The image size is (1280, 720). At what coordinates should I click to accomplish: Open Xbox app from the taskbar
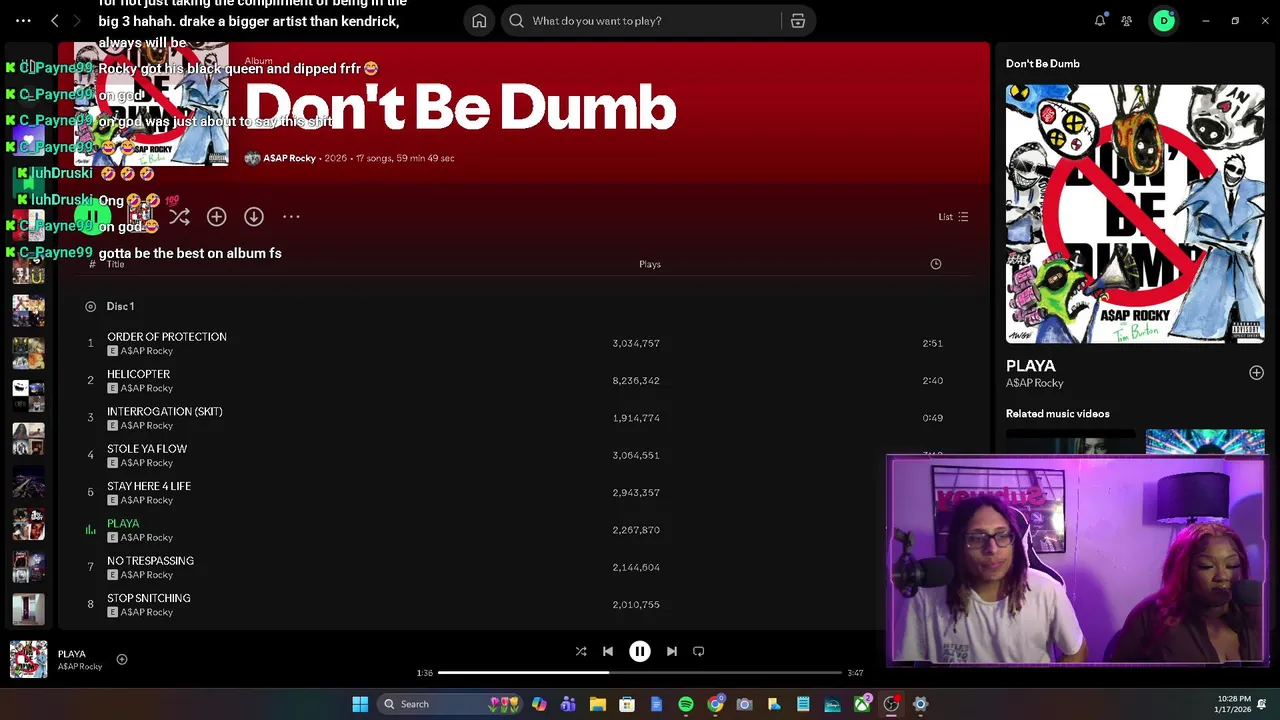tap(862, 704)
